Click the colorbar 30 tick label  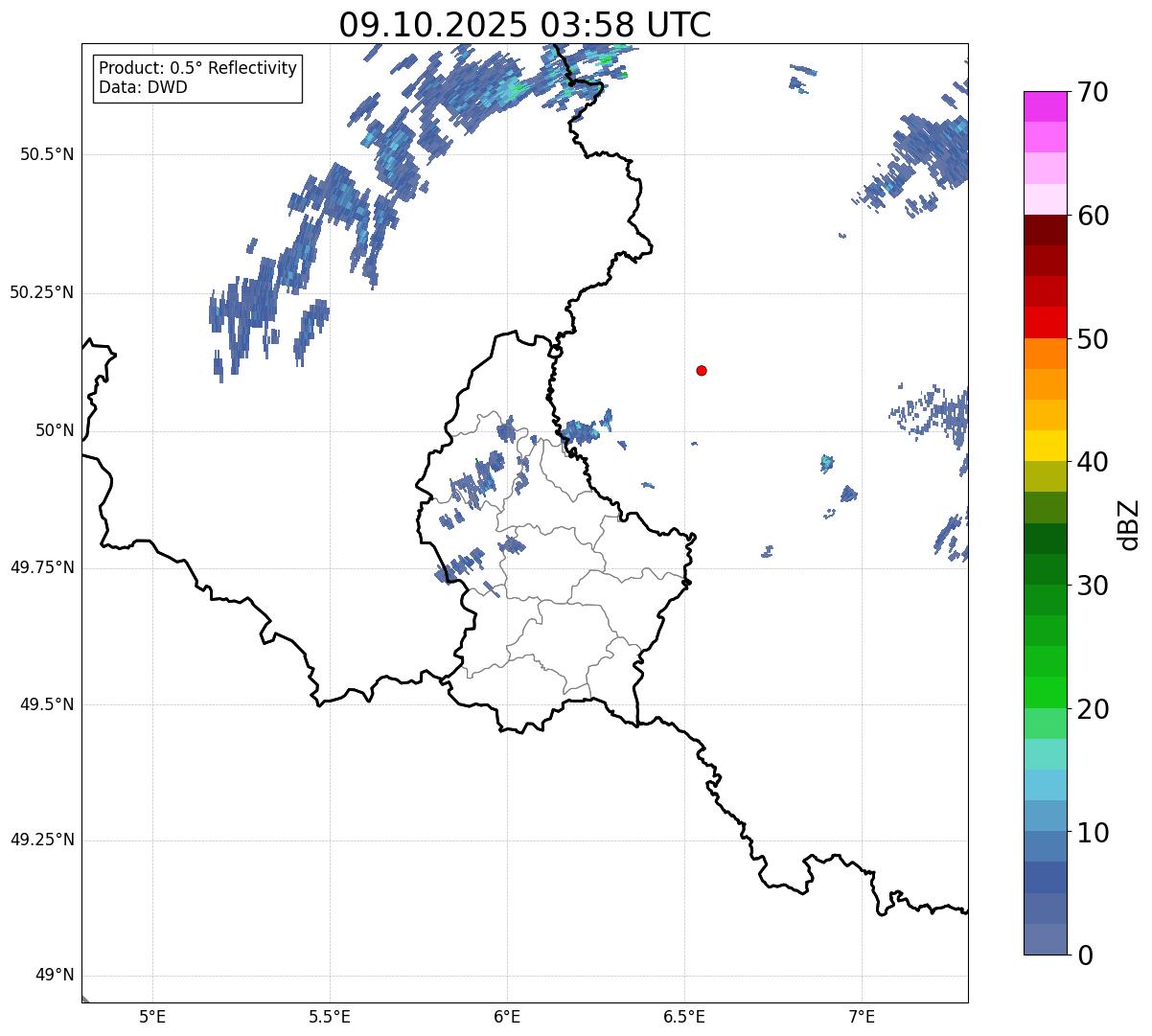[x=1092, y=586]
